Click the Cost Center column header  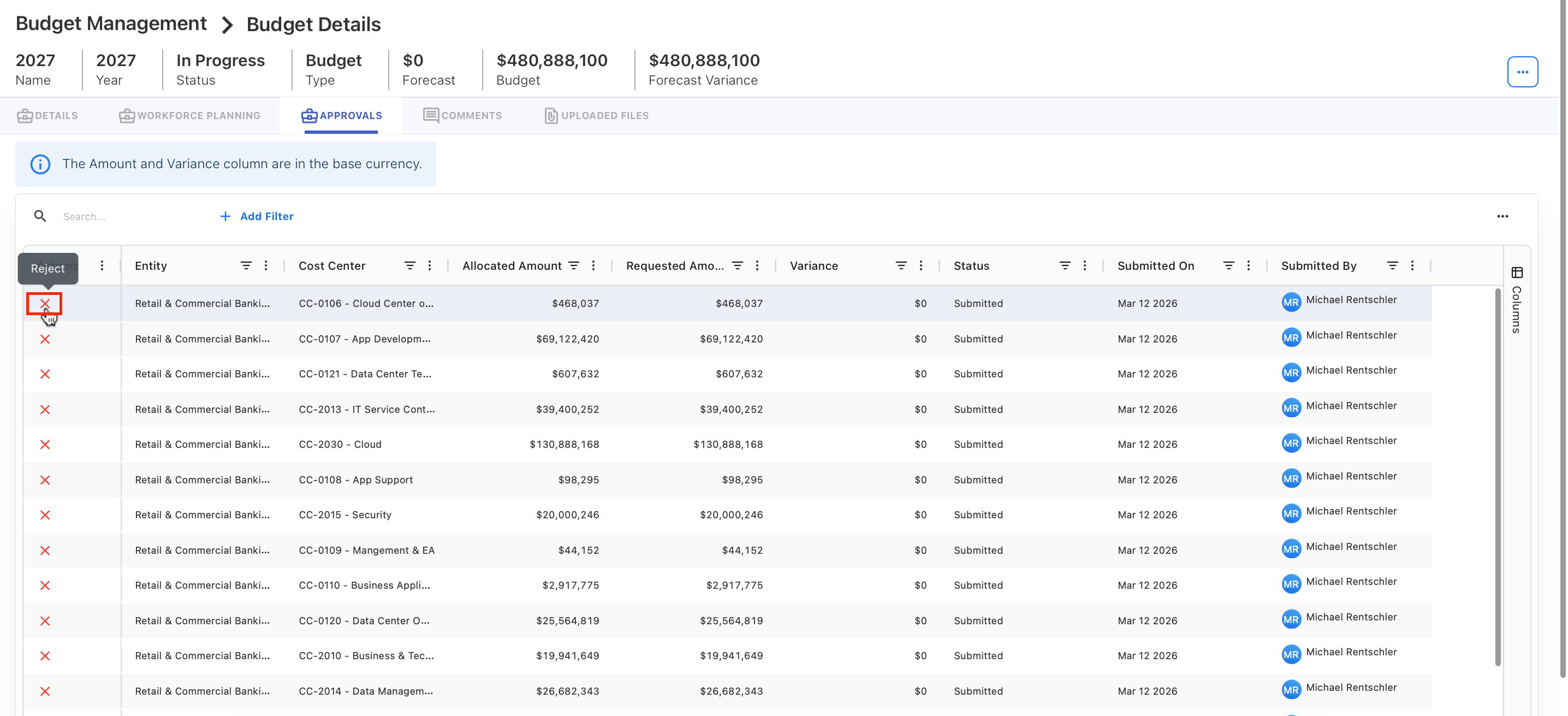332,265
